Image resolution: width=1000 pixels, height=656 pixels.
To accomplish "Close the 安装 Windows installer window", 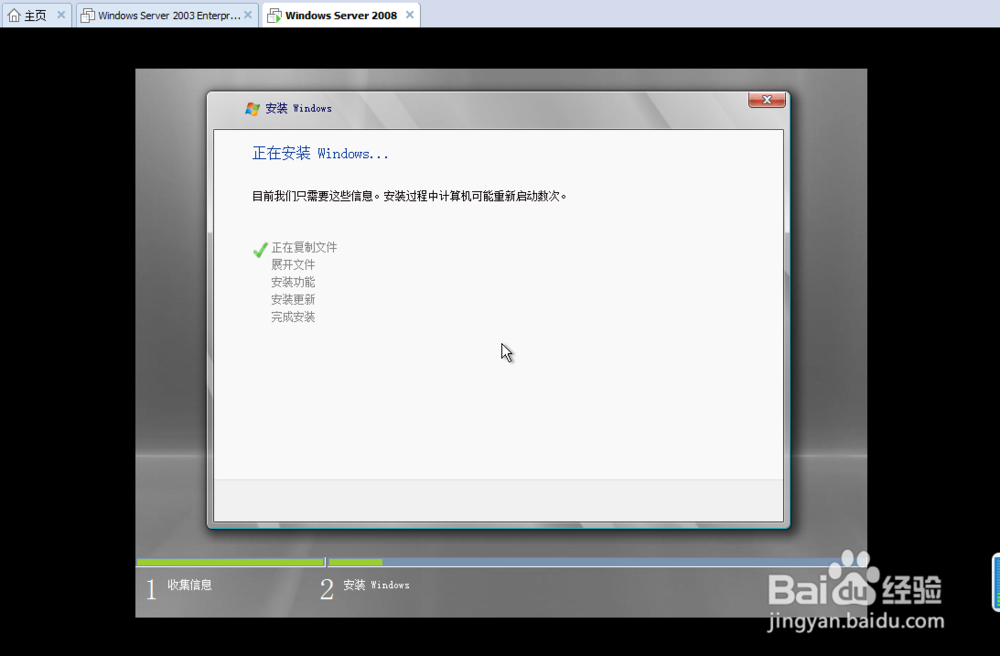I will click(x=766, y=100).
